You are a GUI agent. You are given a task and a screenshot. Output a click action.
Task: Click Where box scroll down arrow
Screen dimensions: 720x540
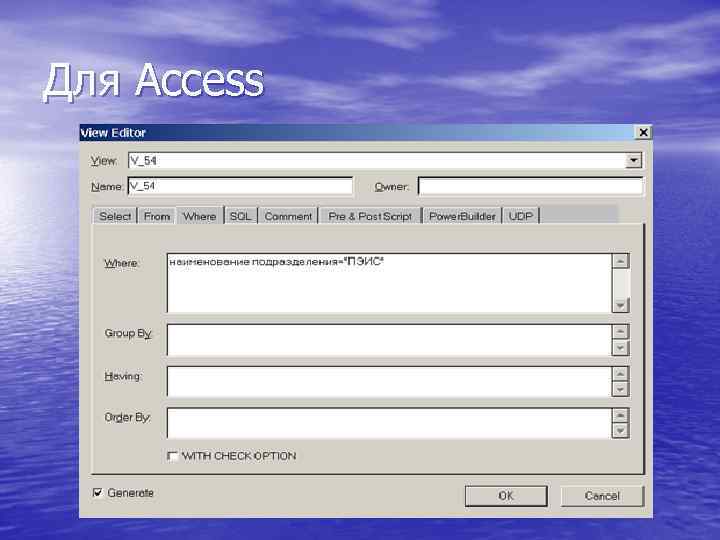(620, 305)
